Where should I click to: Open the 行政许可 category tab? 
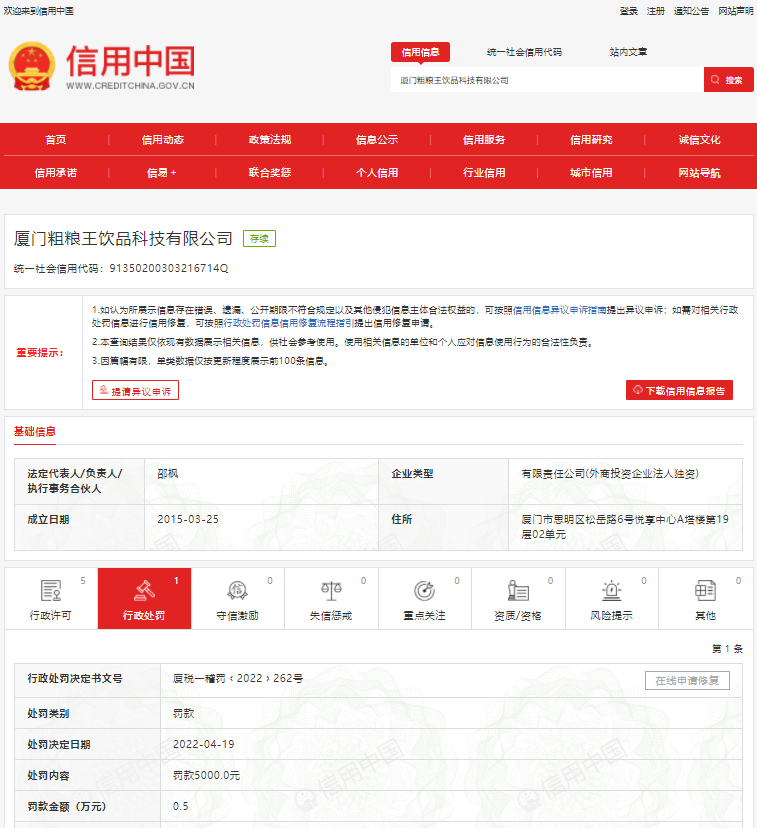pyautogui.click(x=51, y=599)
